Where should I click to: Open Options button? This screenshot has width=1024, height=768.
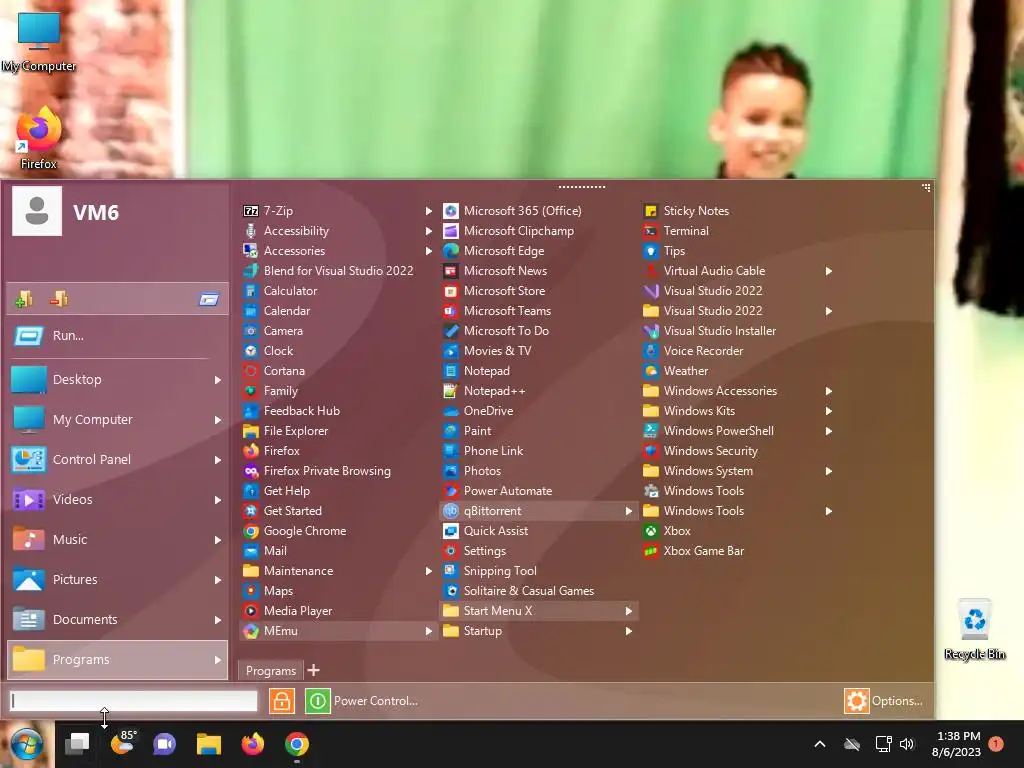pos(884,701)
